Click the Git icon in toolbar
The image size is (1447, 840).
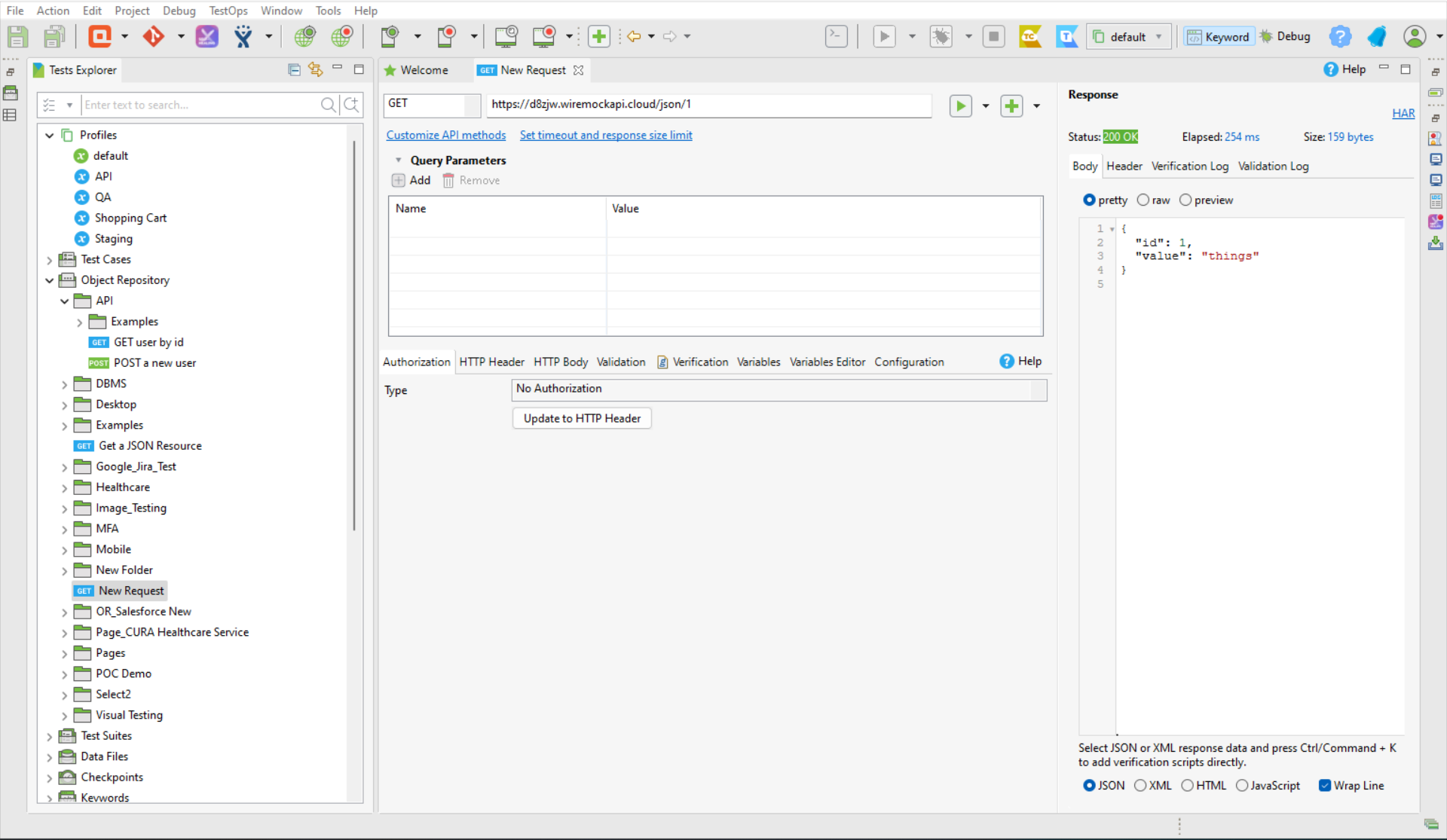click(x=154, y=36)
